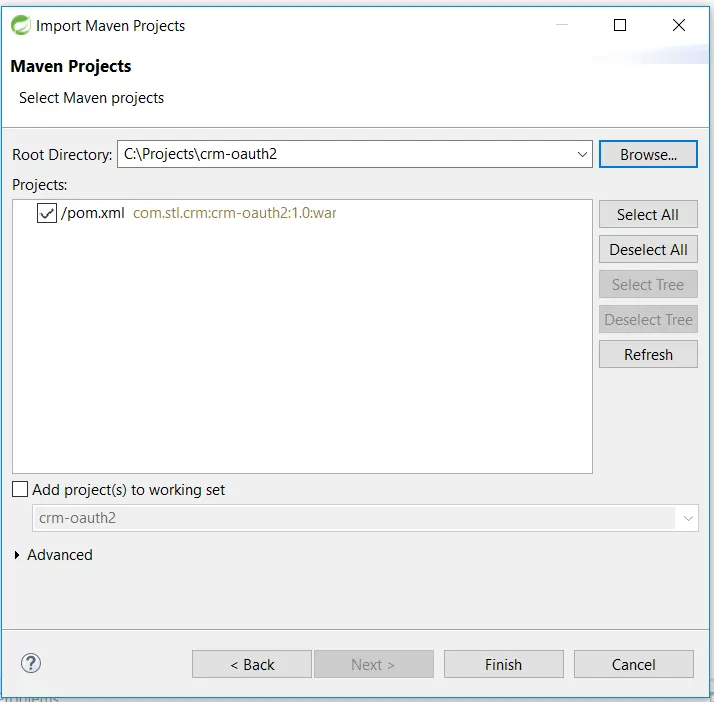Go back with the < Back button
The height and width of the screenshot is (702, 714).
pos(252,664)
